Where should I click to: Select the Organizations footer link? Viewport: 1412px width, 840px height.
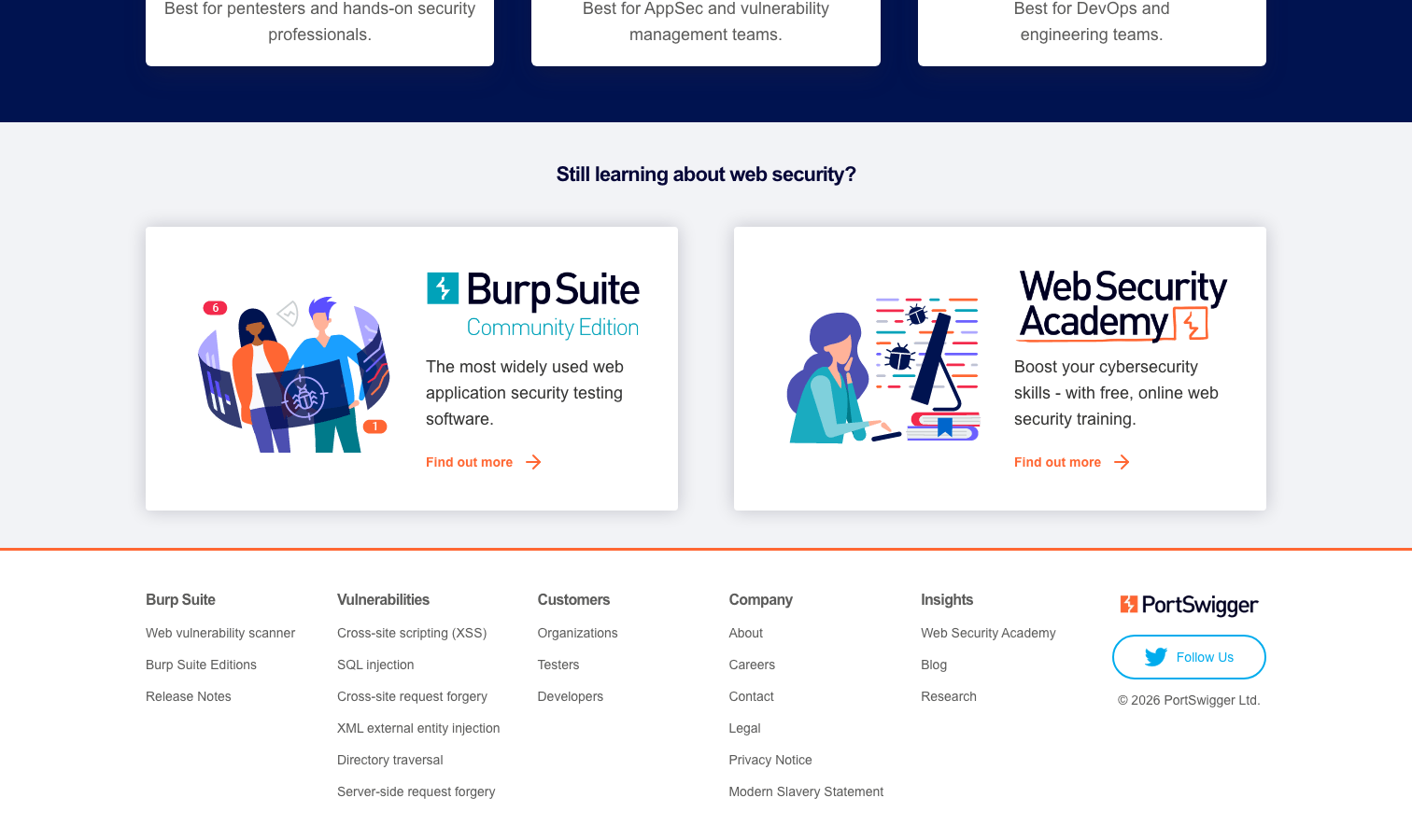tap(578, 633)
